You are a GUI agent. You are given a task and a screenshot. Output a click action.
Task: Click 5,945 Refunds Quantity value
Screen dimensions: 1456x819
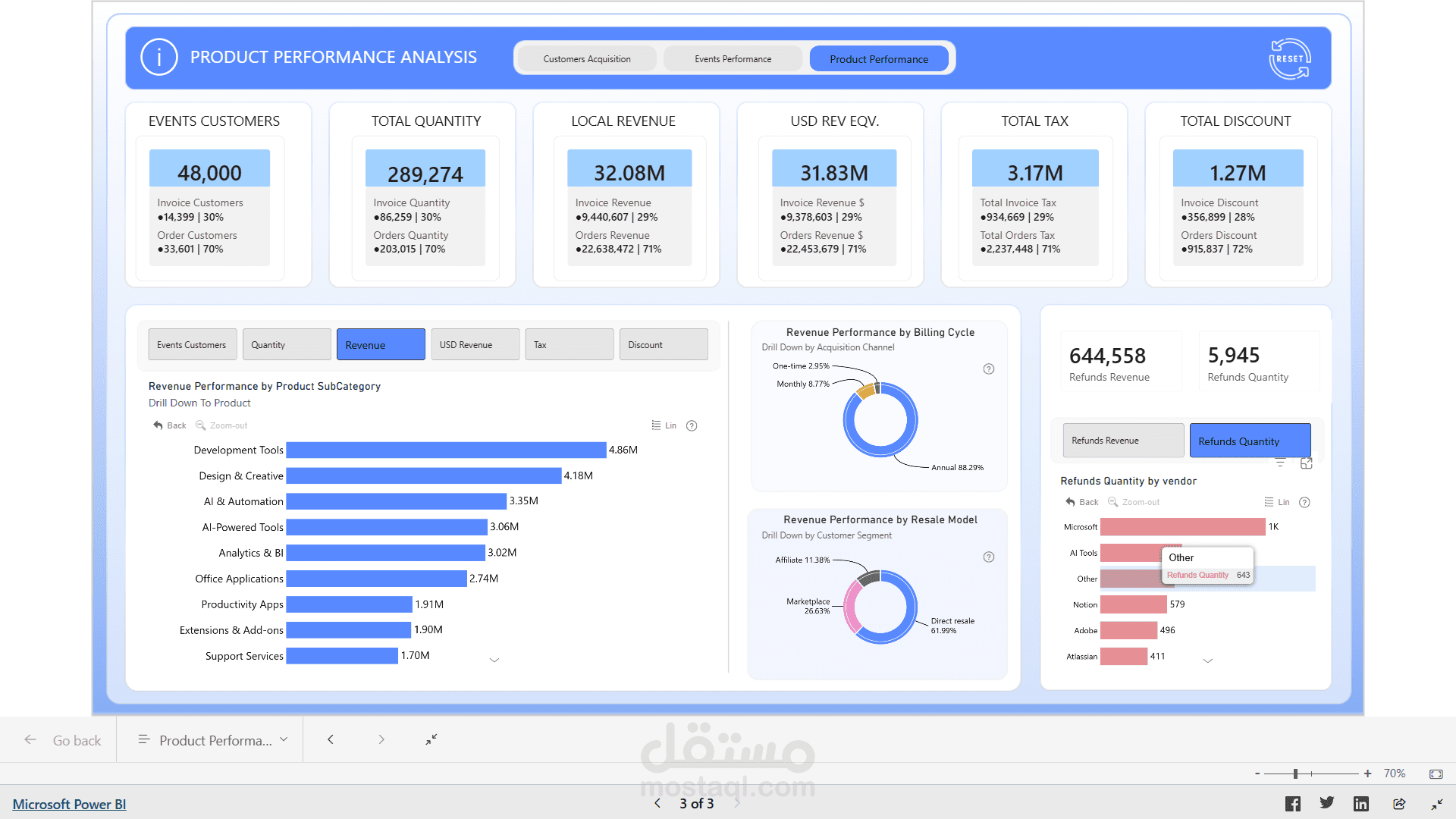point(1234,355)
